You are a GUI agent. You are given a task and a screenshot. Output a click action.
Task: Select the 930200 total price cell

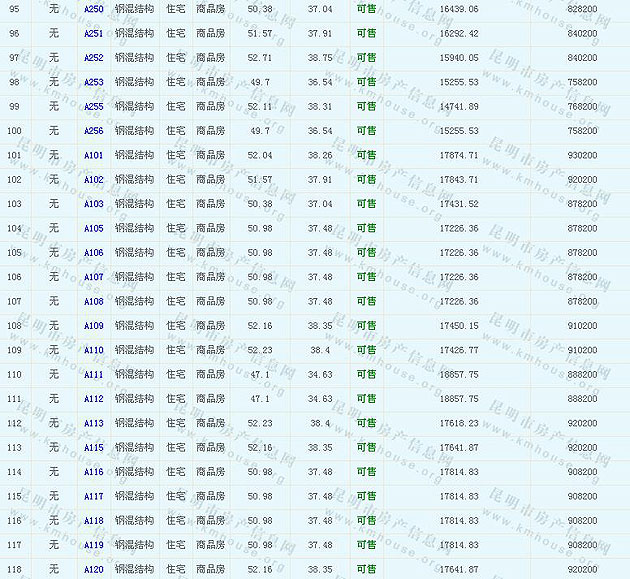click(581, 155)
